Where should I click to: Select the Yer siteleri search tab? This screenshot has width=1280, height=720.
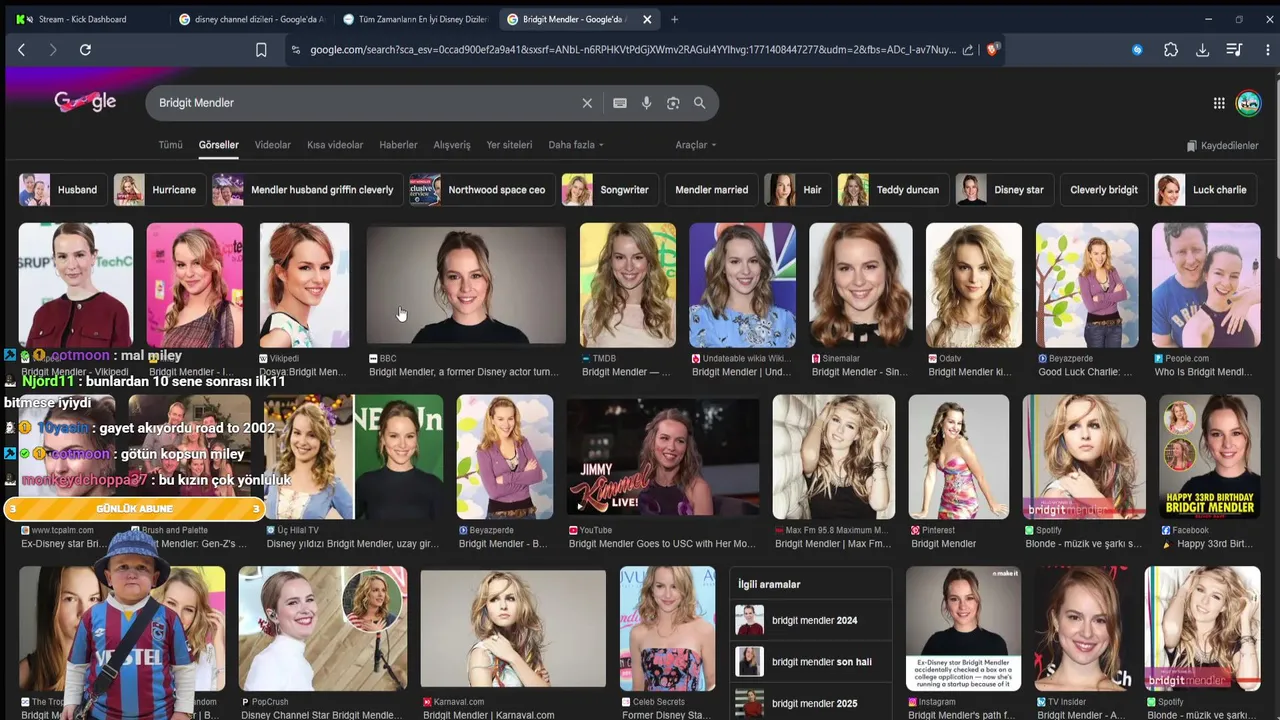(509, 145)
